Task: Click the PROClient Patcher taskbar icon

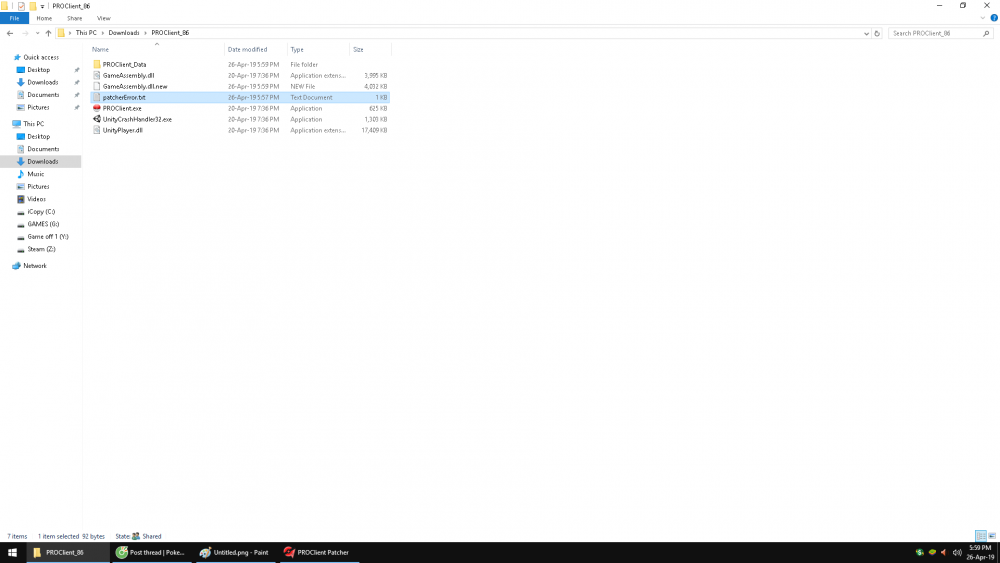Action: point(316,552)
